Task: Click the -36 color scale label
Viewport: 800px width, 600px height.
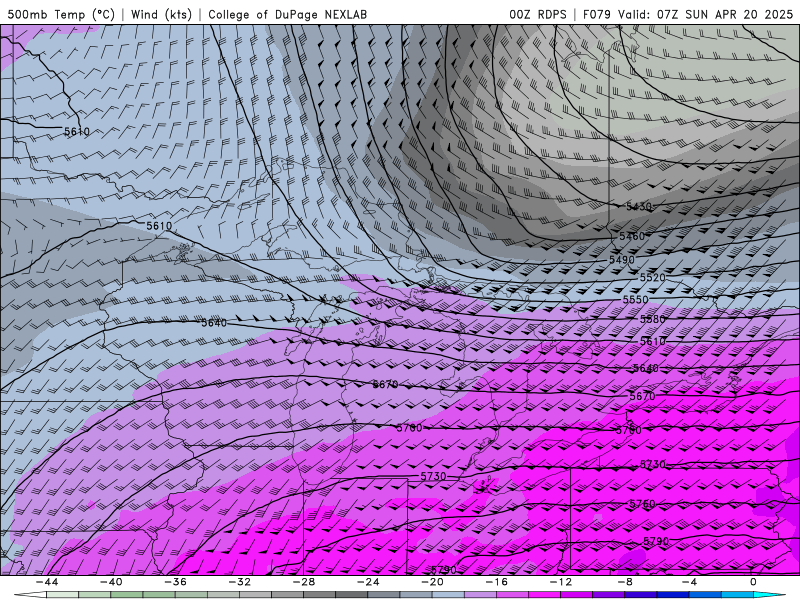Action: tap(175, 582)
